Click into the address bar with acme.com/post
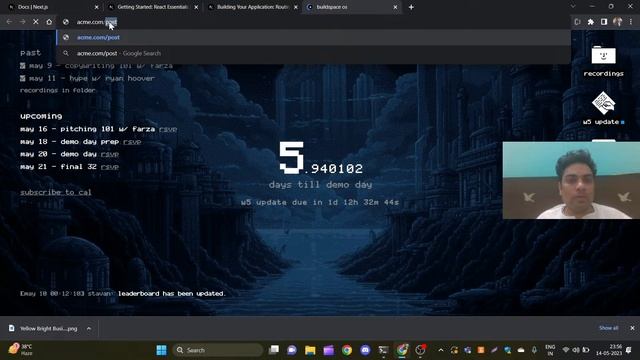This screenshot has height=360, width=640. click(314, 22)
